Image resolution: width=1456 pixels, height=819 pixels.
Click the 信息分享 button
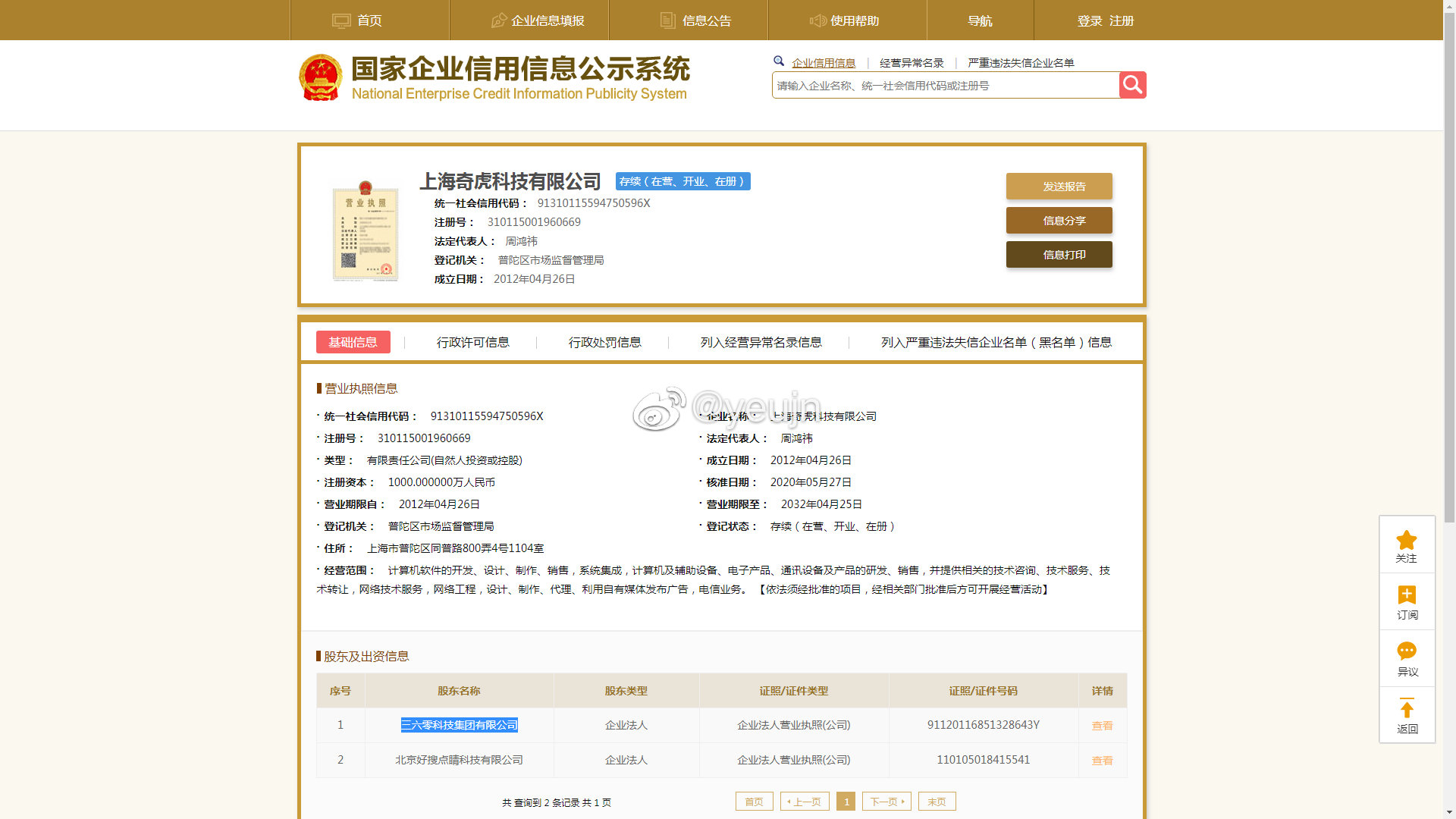(x=1059, y=221)
